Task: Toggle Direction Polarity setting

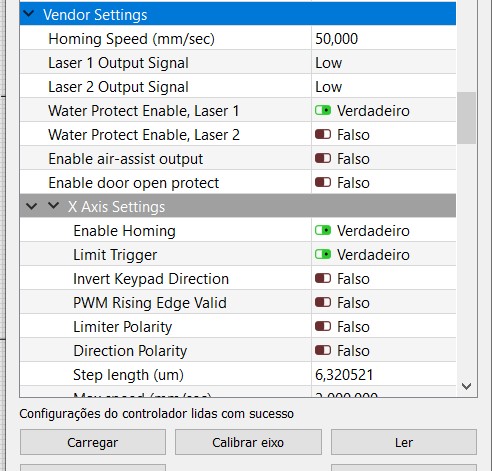Action: pyautogui.click(x=323, y=350)
